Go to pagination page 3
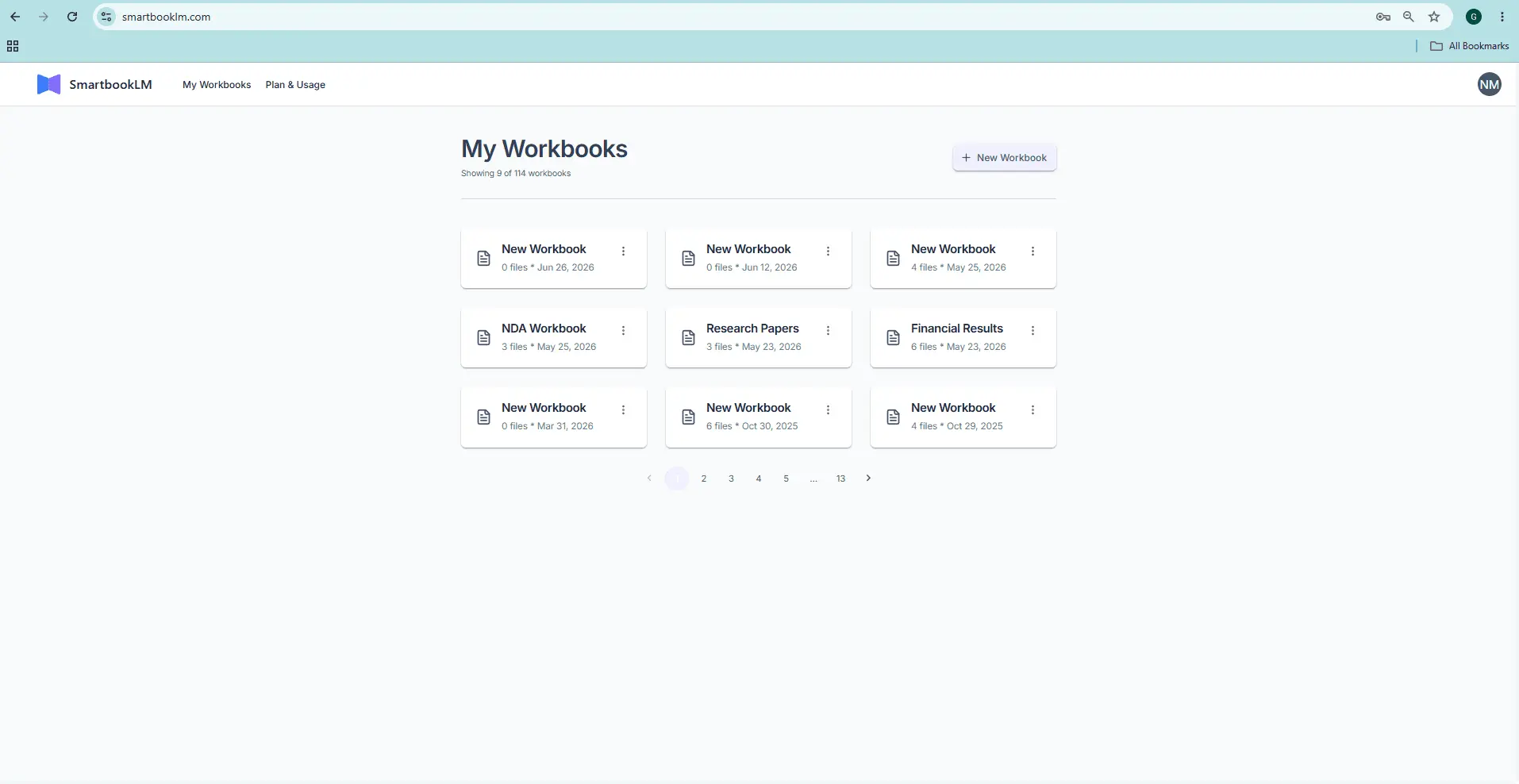This screenshot has height=784, width=1519. coord(731,478)
